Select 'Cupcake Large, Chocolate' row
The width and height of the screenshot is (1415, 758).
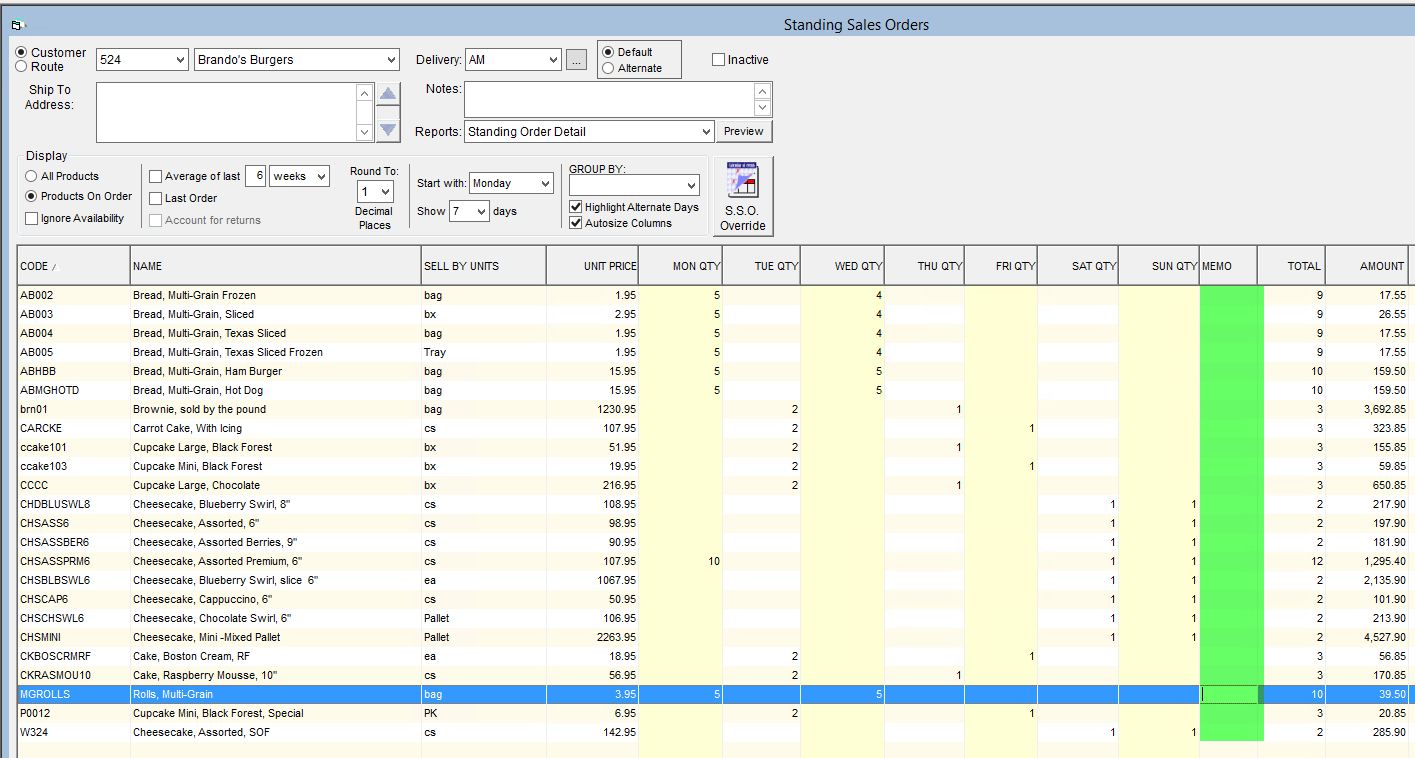click(x=712, y=485)
